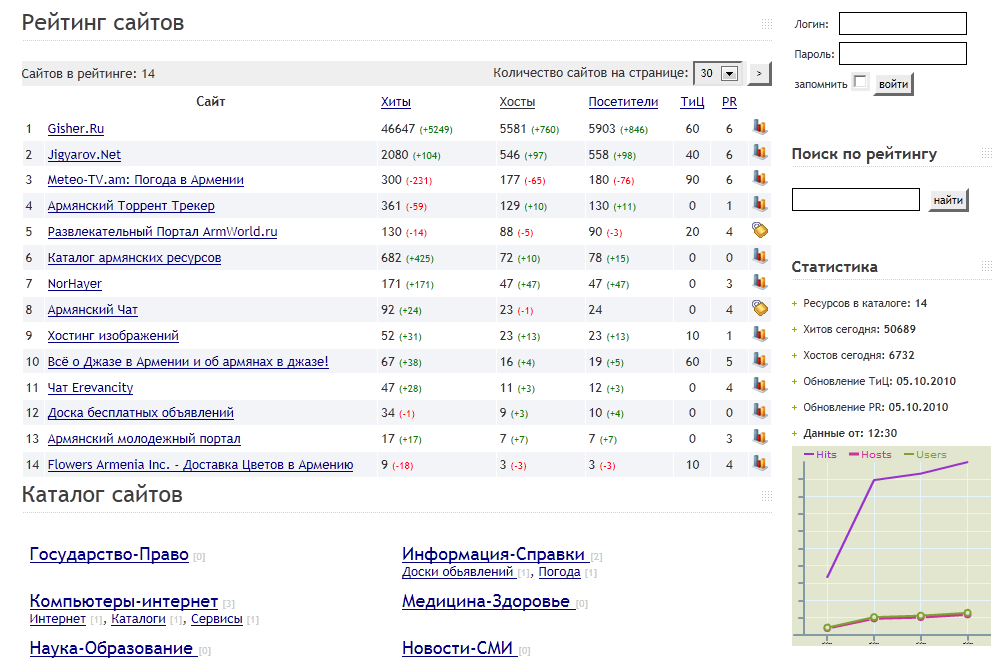
Task: Sort rating by Хиты column header
Action: coord(396,102)
